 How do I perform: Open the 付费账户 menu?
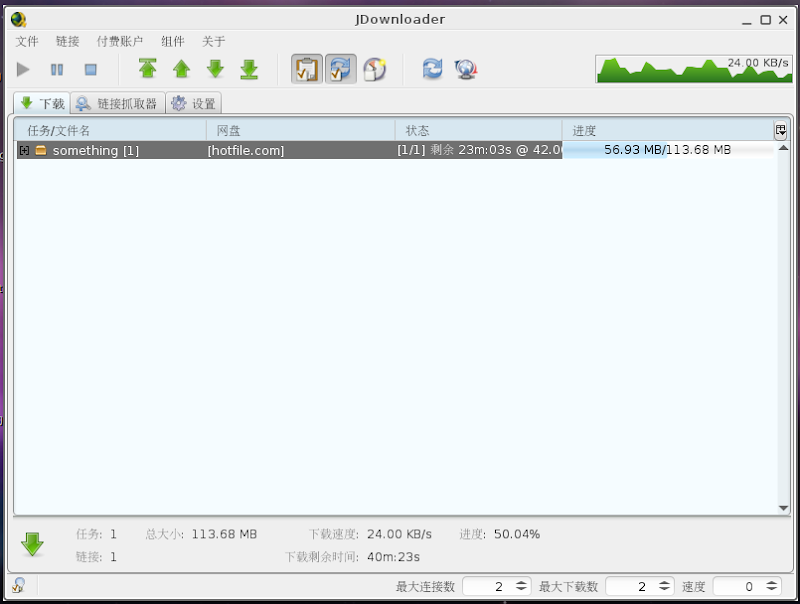[x=120, y=41]
